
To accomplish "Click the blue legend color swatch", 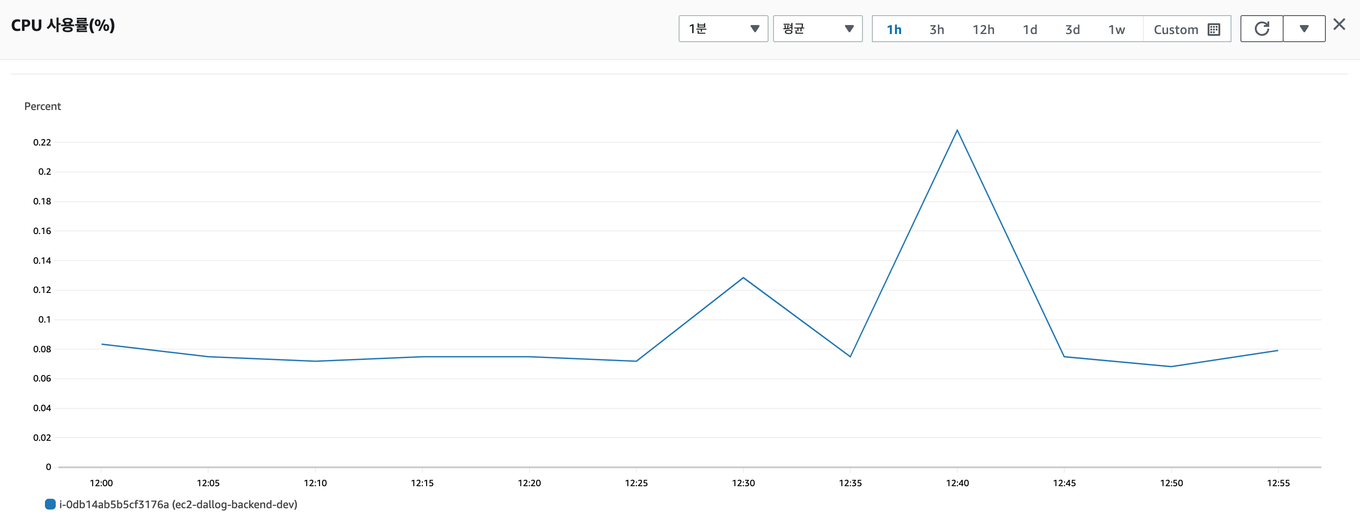I will 50,505.
